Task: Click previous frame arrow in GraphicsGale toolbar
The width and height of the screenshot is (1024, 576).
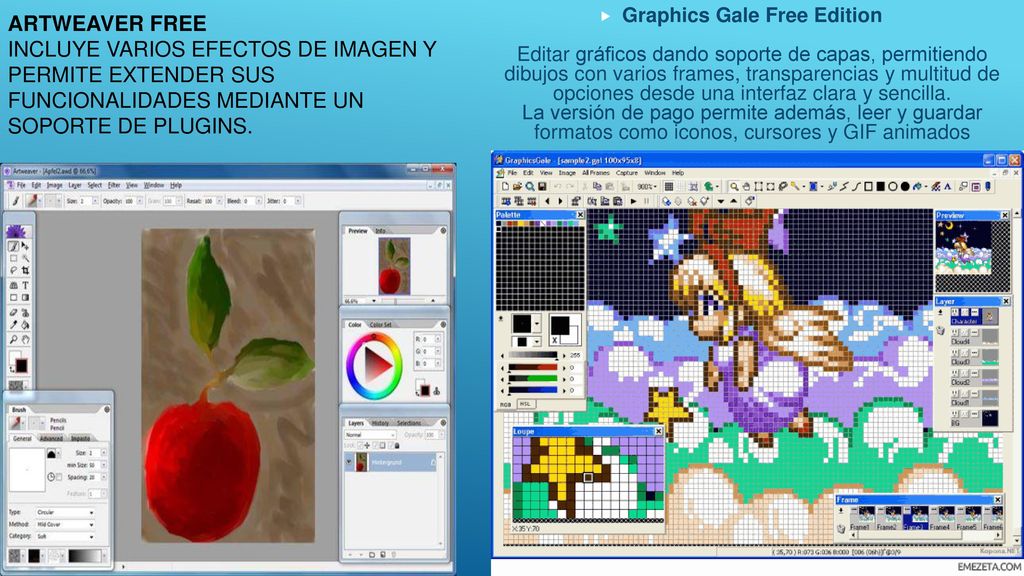Action: point(547,201)
